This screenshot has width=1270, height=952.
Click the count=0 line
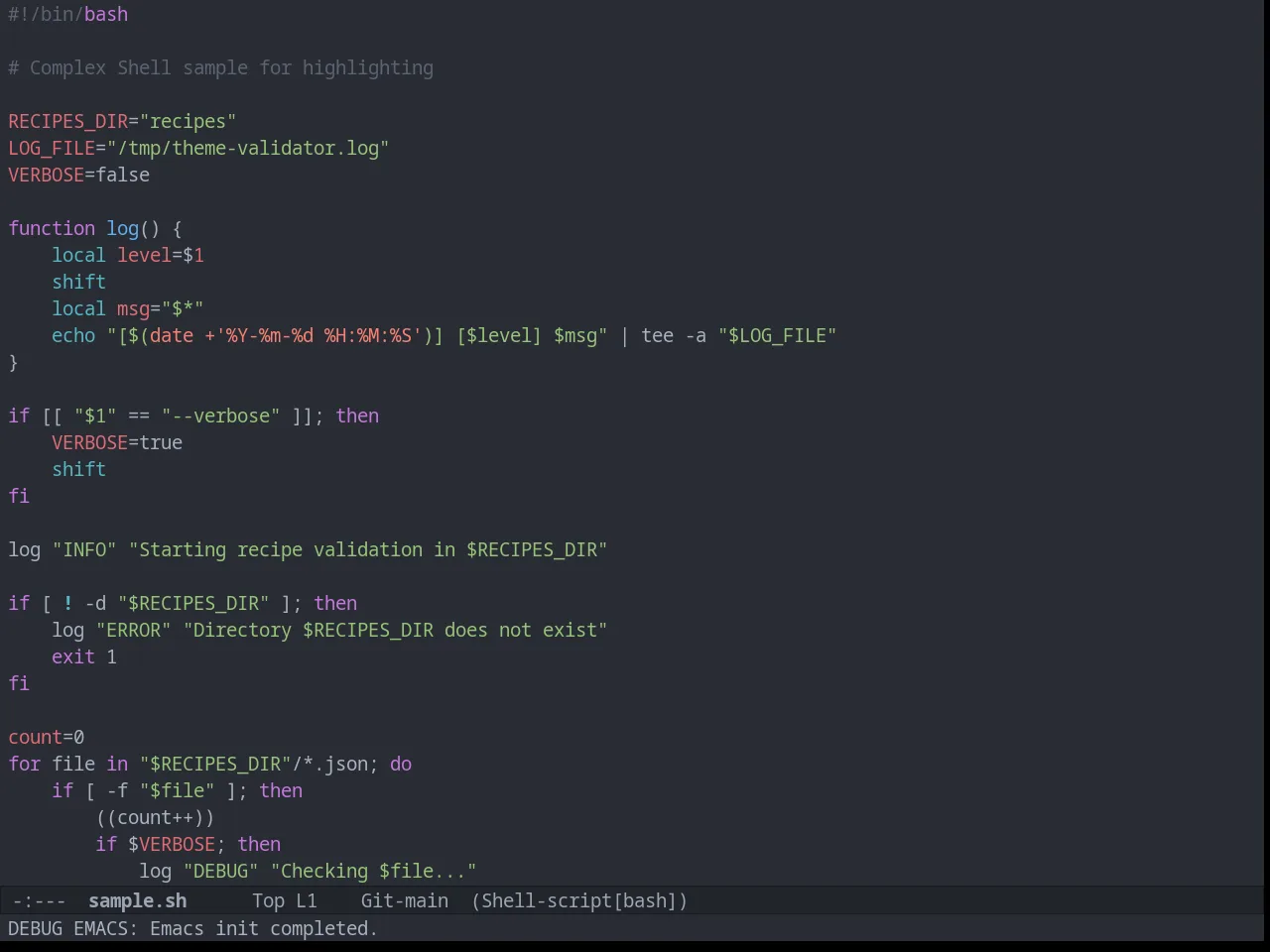pyautogui.click(x=46, y=737)
